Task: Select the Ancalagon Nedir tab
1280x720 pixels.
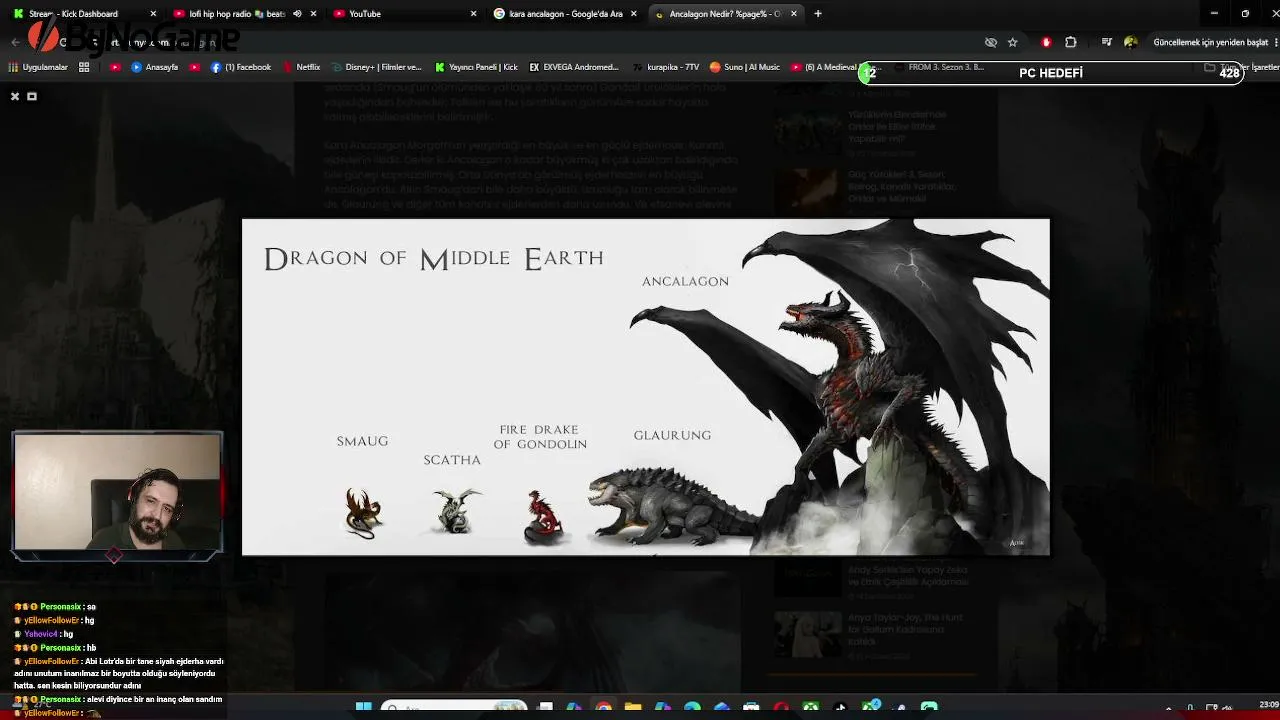Action: point(725,14)
